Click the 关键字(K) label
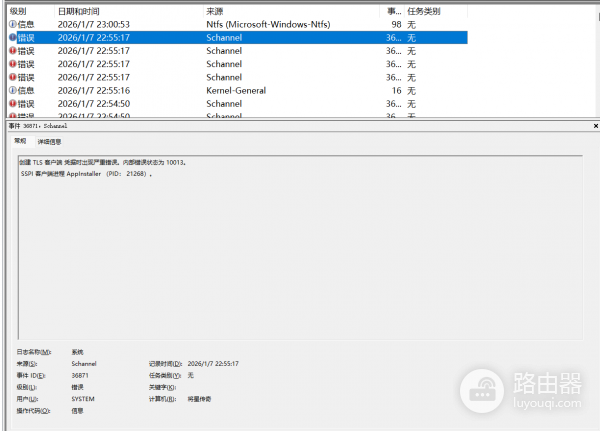Screen dimensions: 600x431 (x=162, y=387)
